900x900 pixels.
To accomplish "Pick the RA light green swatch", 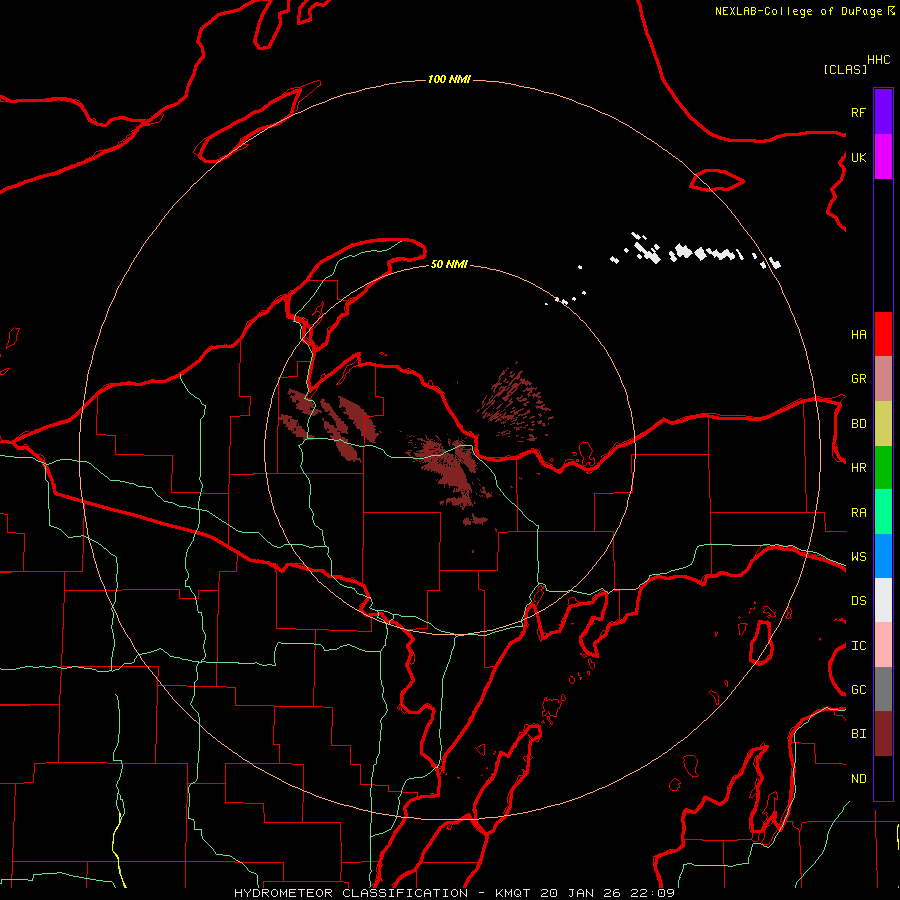I will pos(883,511).
